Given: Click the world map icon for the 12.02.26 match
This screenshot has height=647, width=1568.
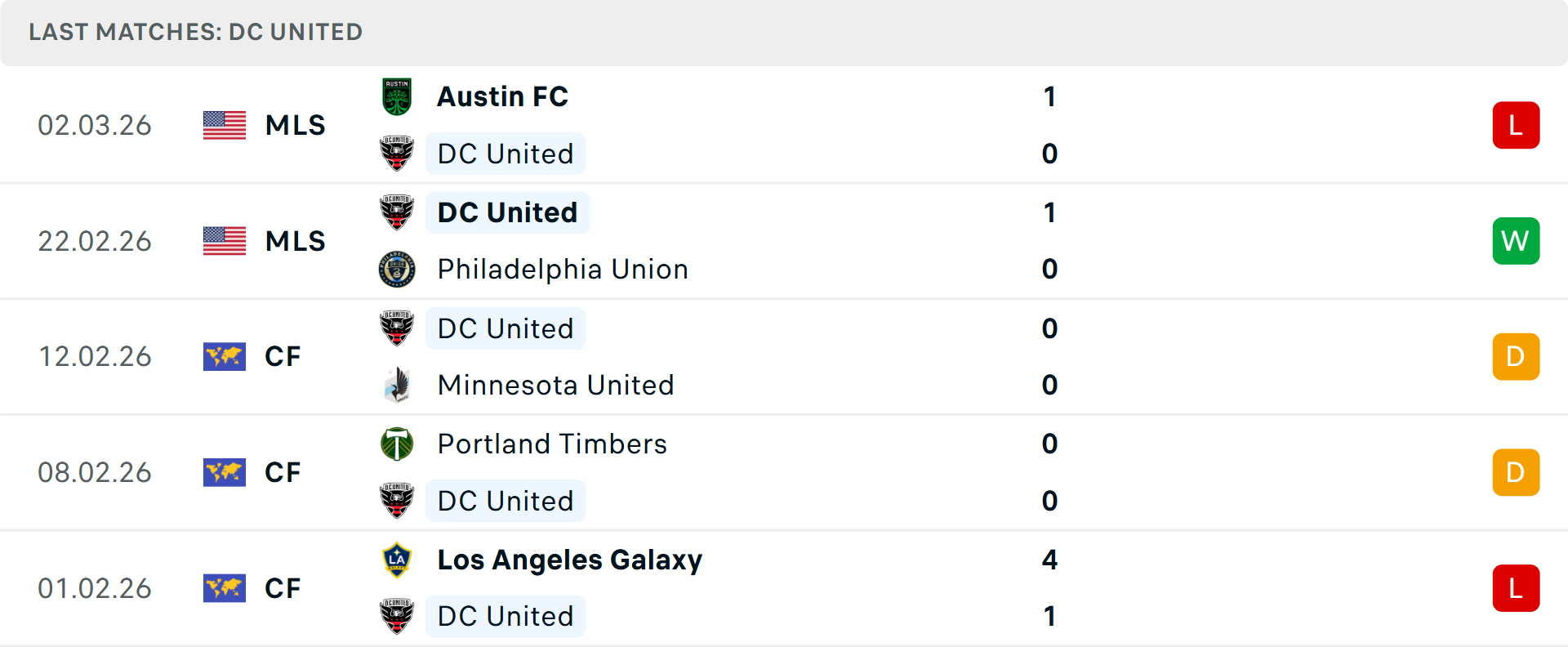Looking at the screenshot, I should pos(224,356).
